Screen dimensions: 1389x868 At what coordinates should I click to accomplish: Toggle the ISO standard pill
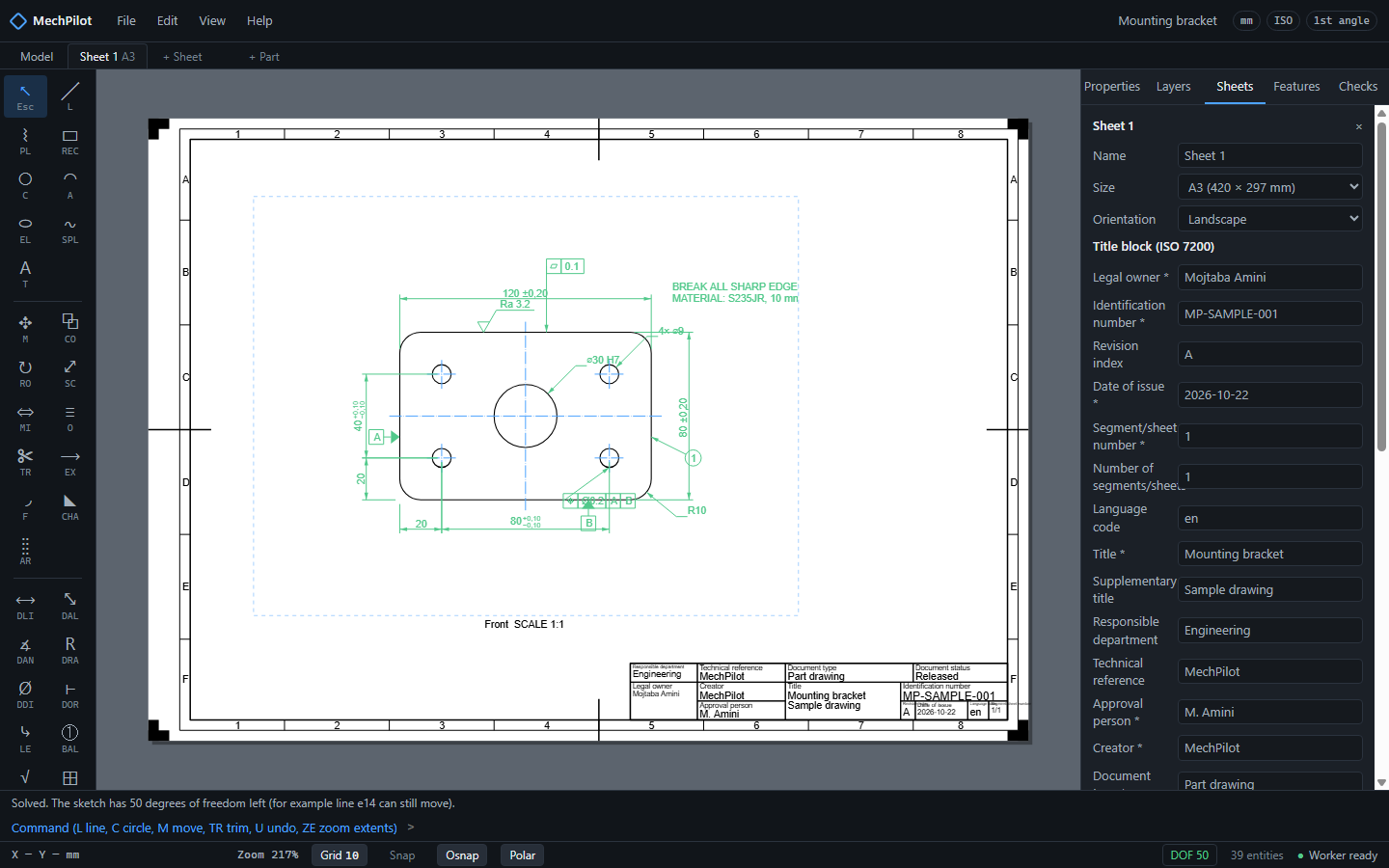(1283, 20)
